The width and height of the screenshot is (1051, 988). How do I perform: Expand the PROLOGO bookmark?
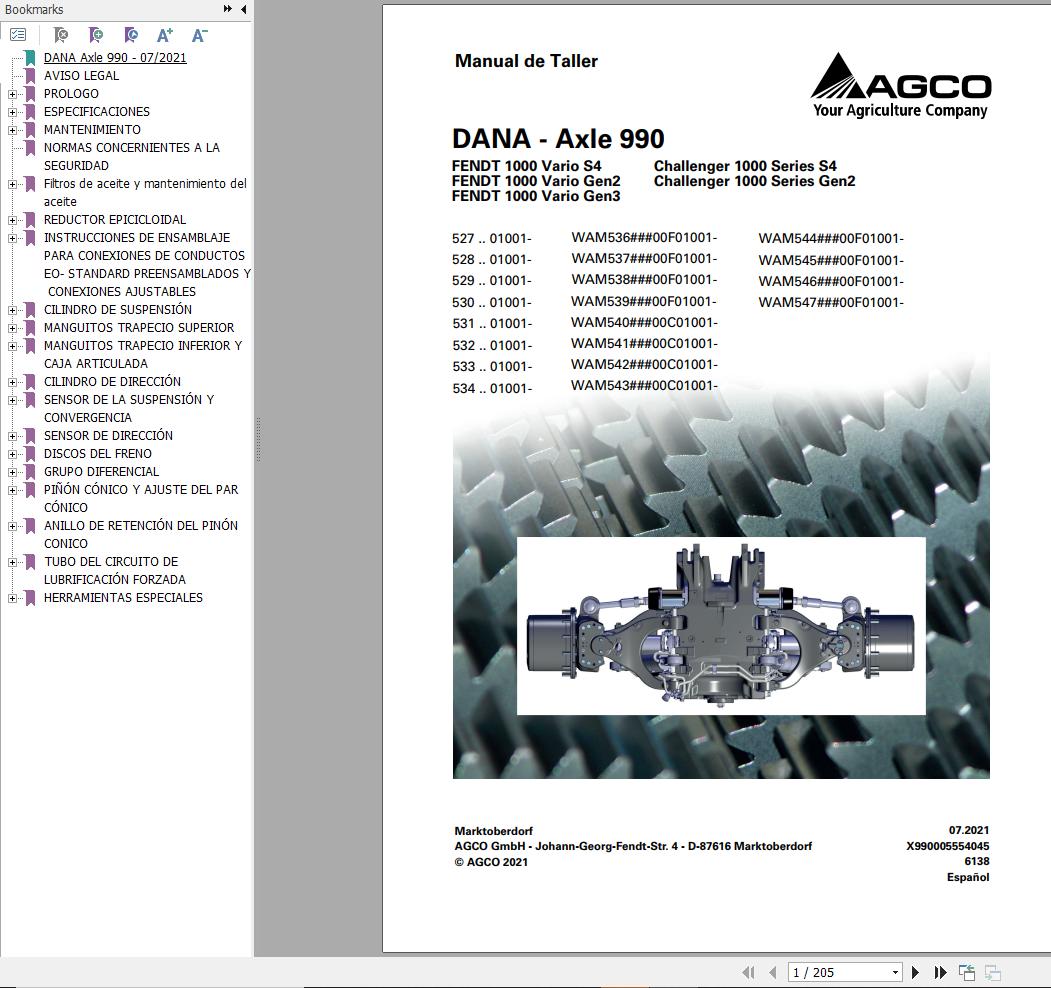pos(10,93)
